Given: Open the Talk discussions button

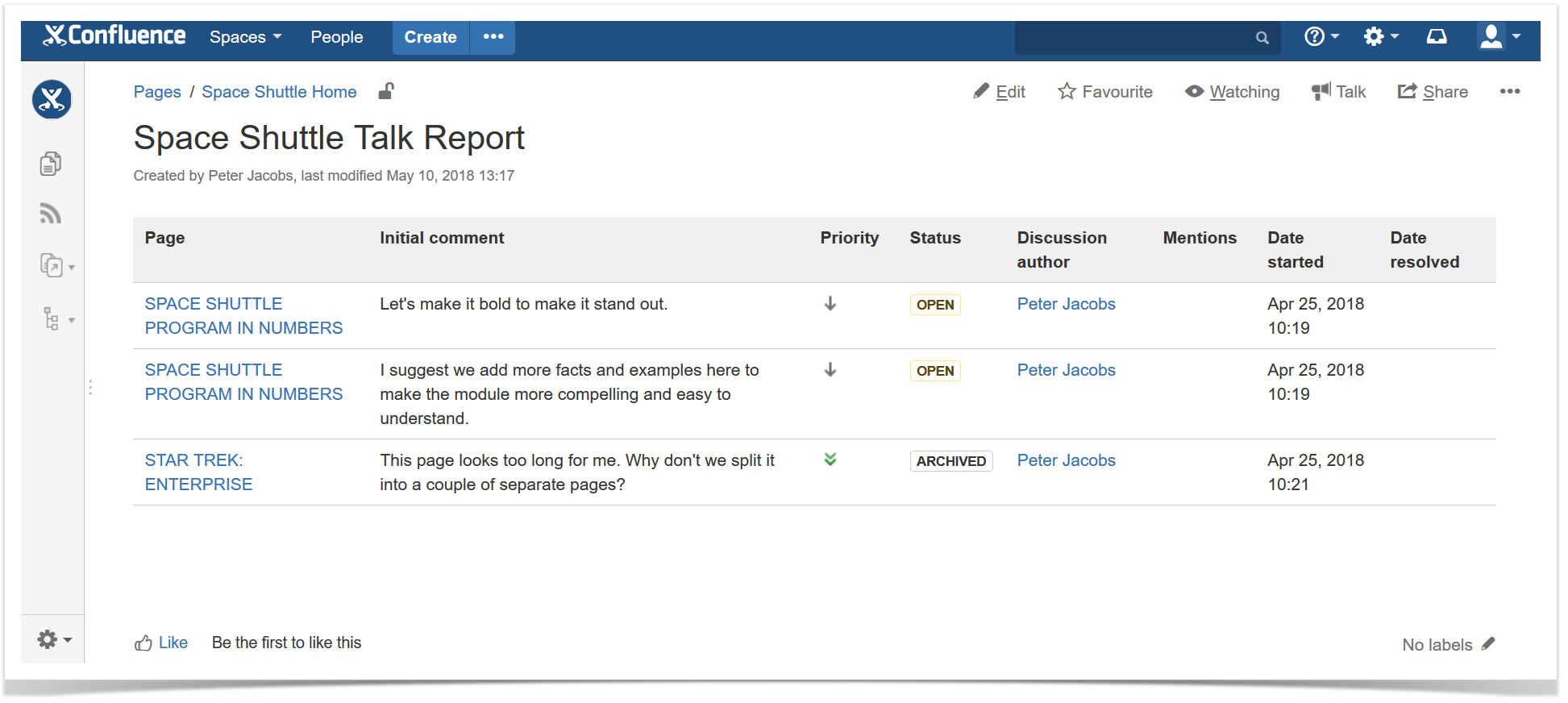Looking at the screenshot, I should click(x=1339, y=92).
